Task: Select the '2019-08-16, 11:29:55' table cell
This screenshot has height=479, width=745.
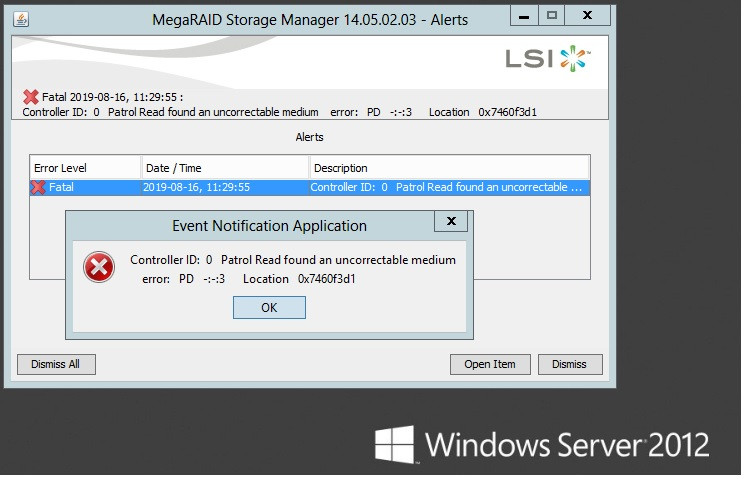Action: [x=226, y=188]
